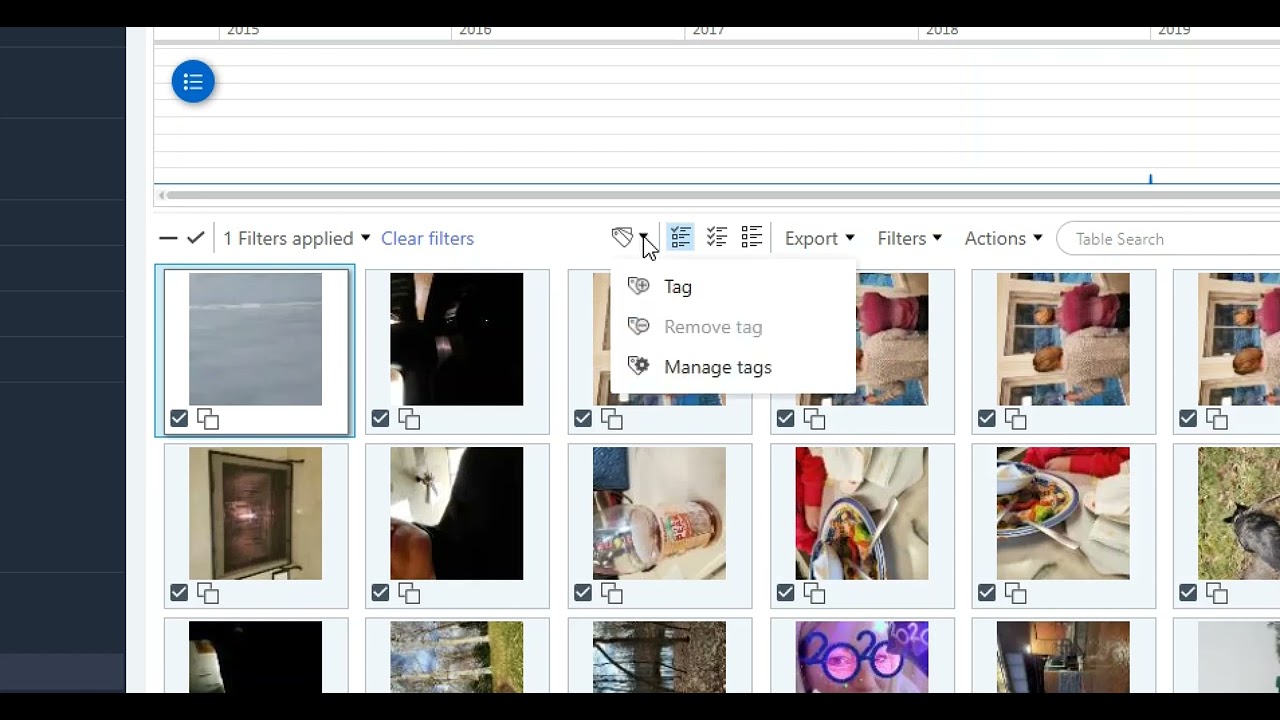The width and height of the screenshot is (1280, 720).
Task: Select the tree bark photo thumbnail
Action: (659, 657)
